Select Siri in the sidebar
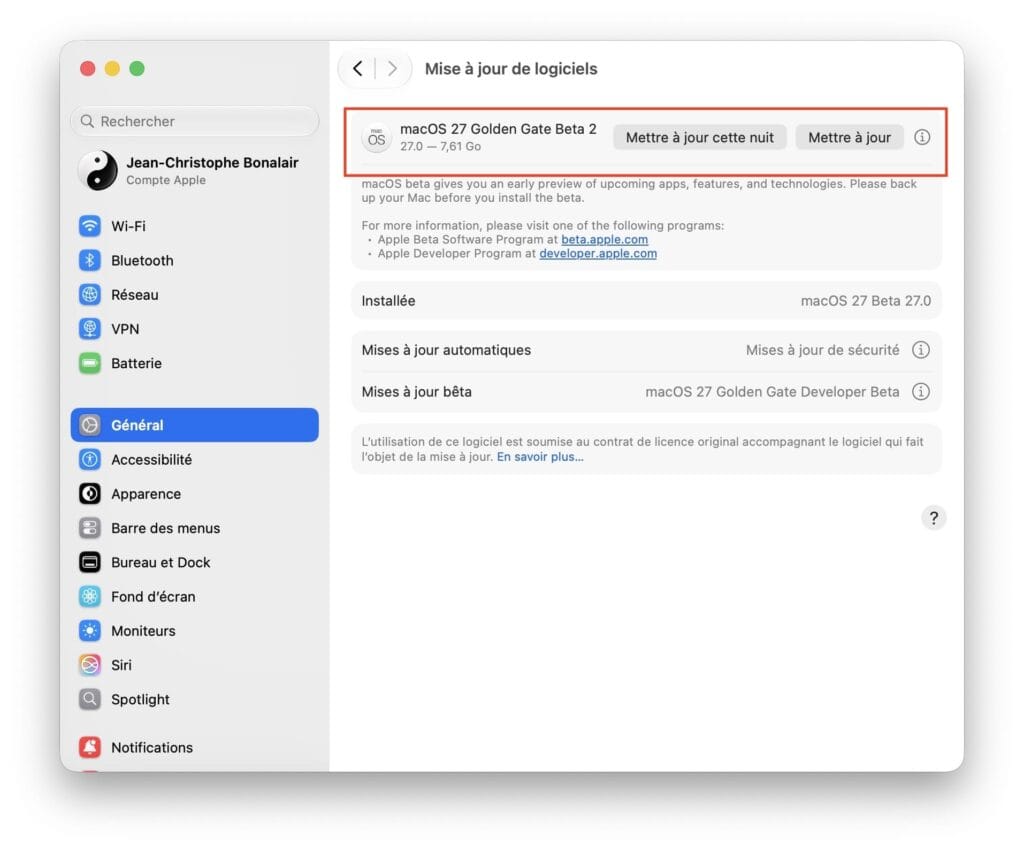 coord(195,665)
